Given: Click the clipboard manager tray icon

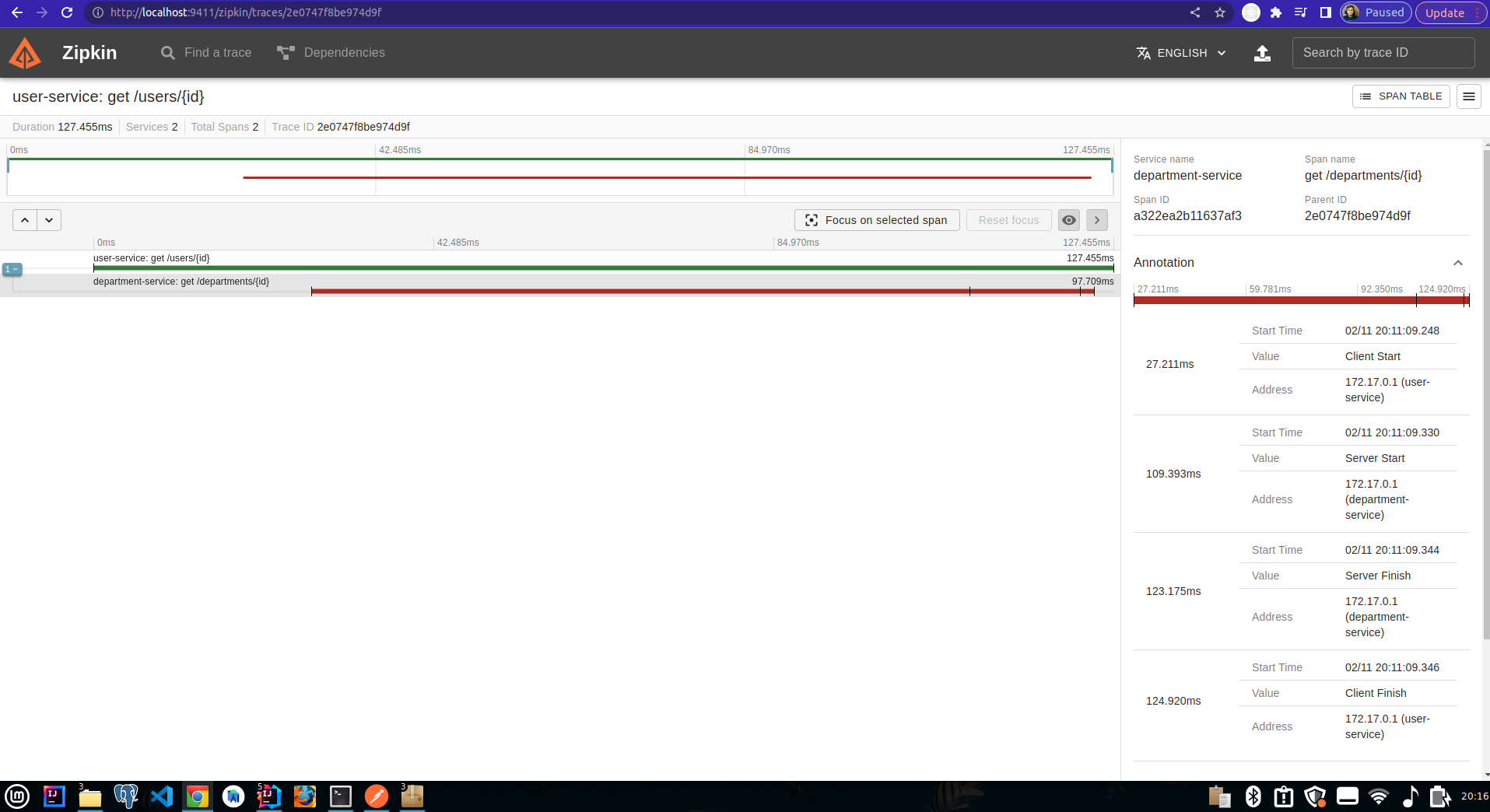Looking at the screenshot, I should tap(1219, 796).
